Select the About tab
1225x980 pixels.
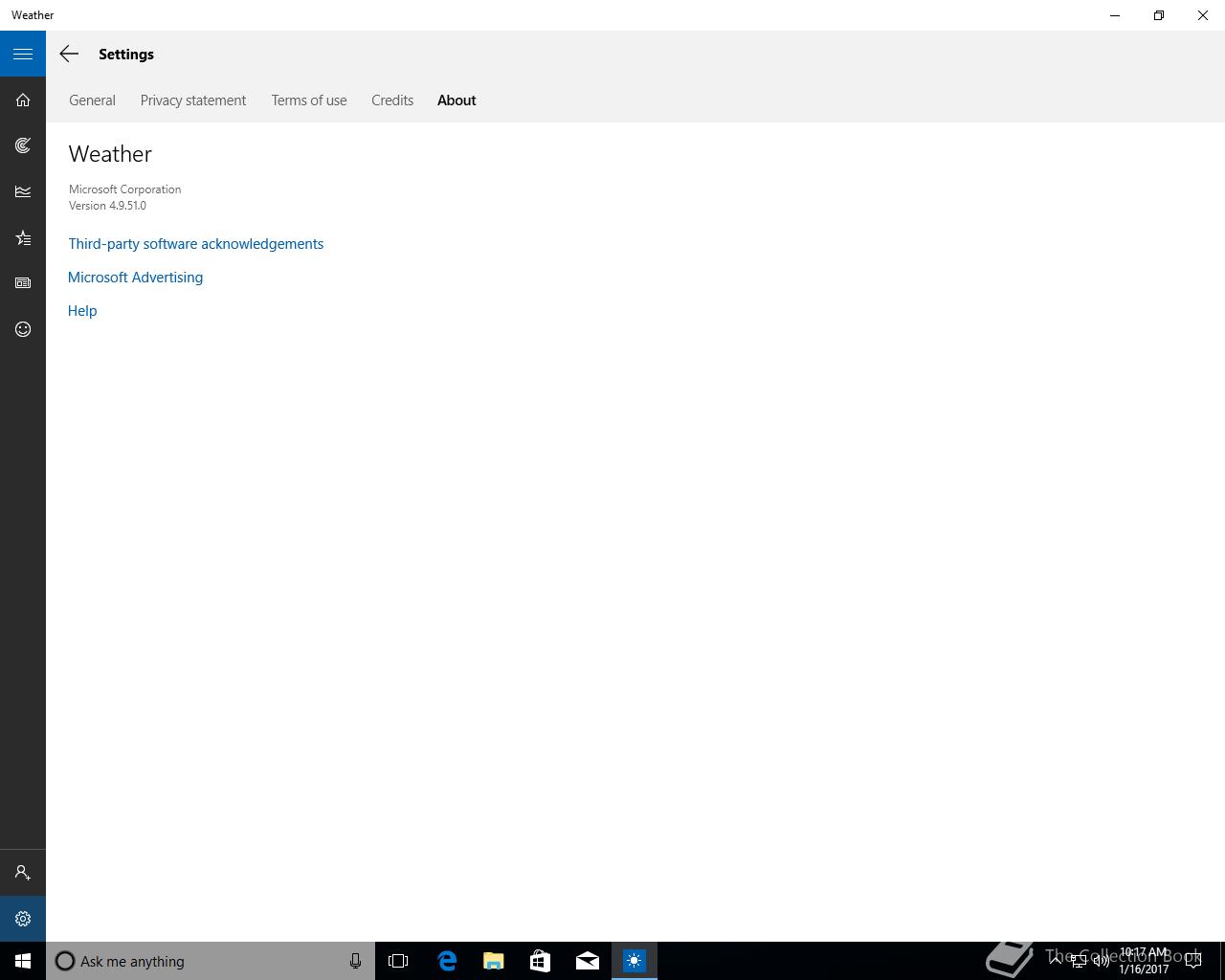457,100
